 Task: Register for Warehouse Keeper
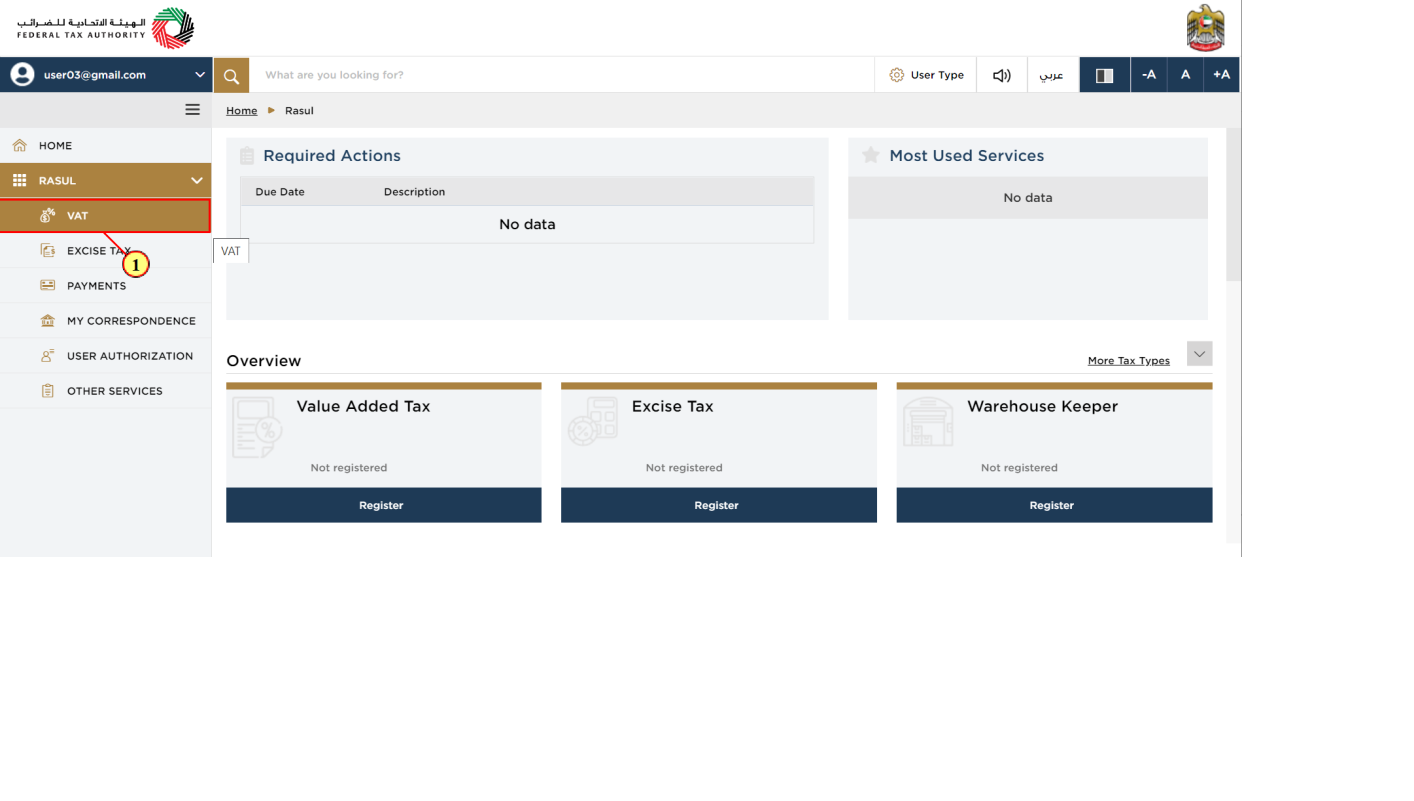(1054, 505)
